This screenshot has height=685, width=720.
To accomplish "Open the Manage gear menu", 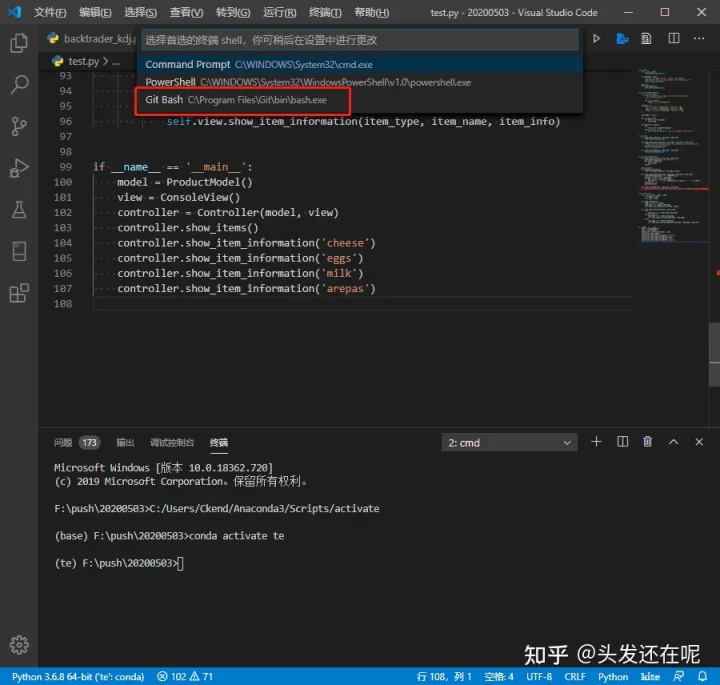I will [19, 645].
